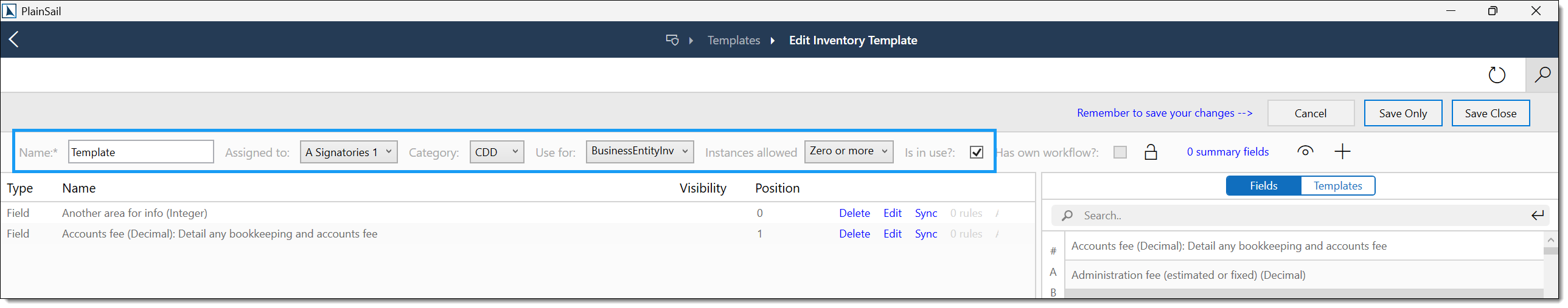Select the Fields tab
Viewport: 1568px width, 308px height.
pos(1263,186)
